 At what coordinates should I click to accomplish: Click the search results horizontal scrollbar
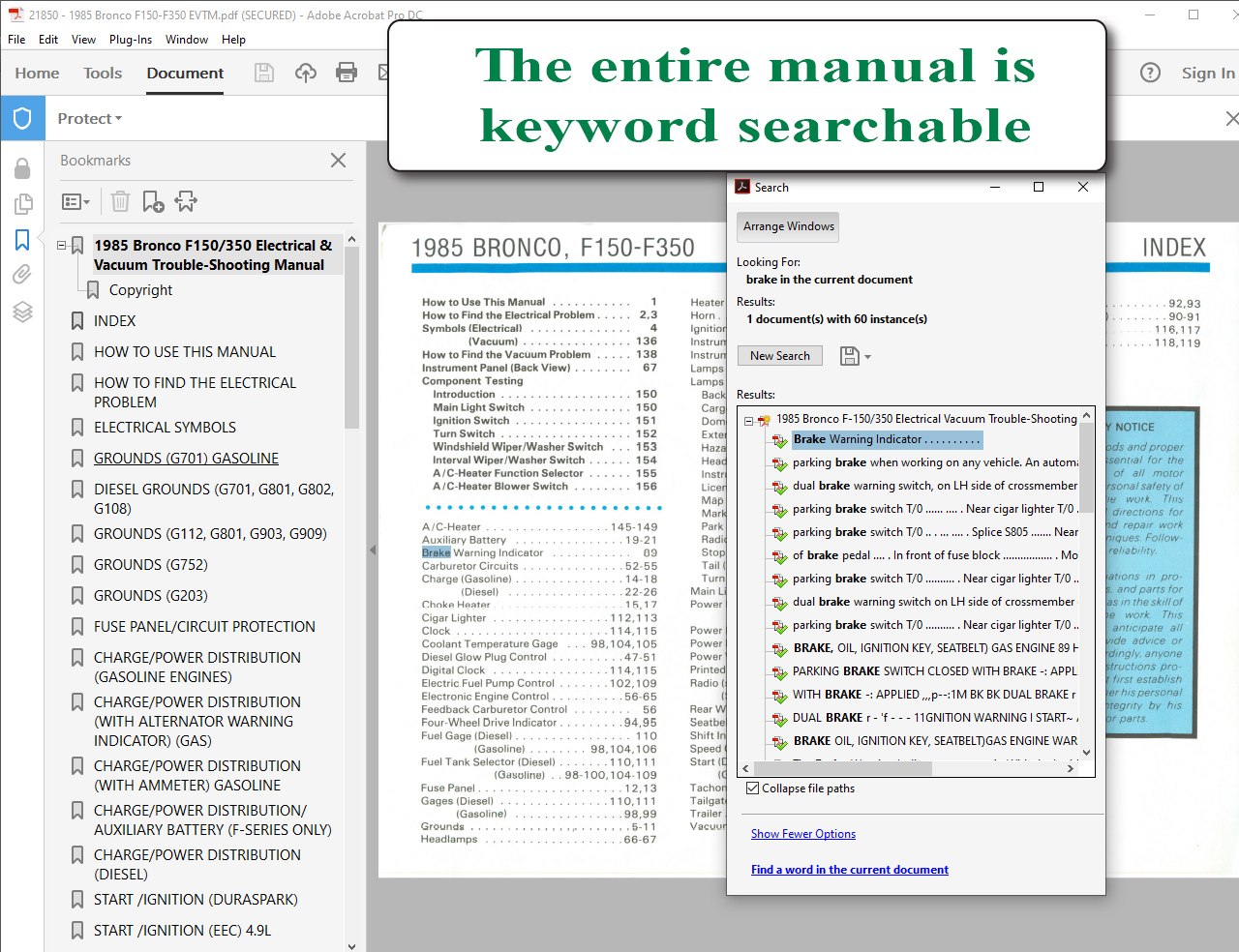(x=841, y=769)
